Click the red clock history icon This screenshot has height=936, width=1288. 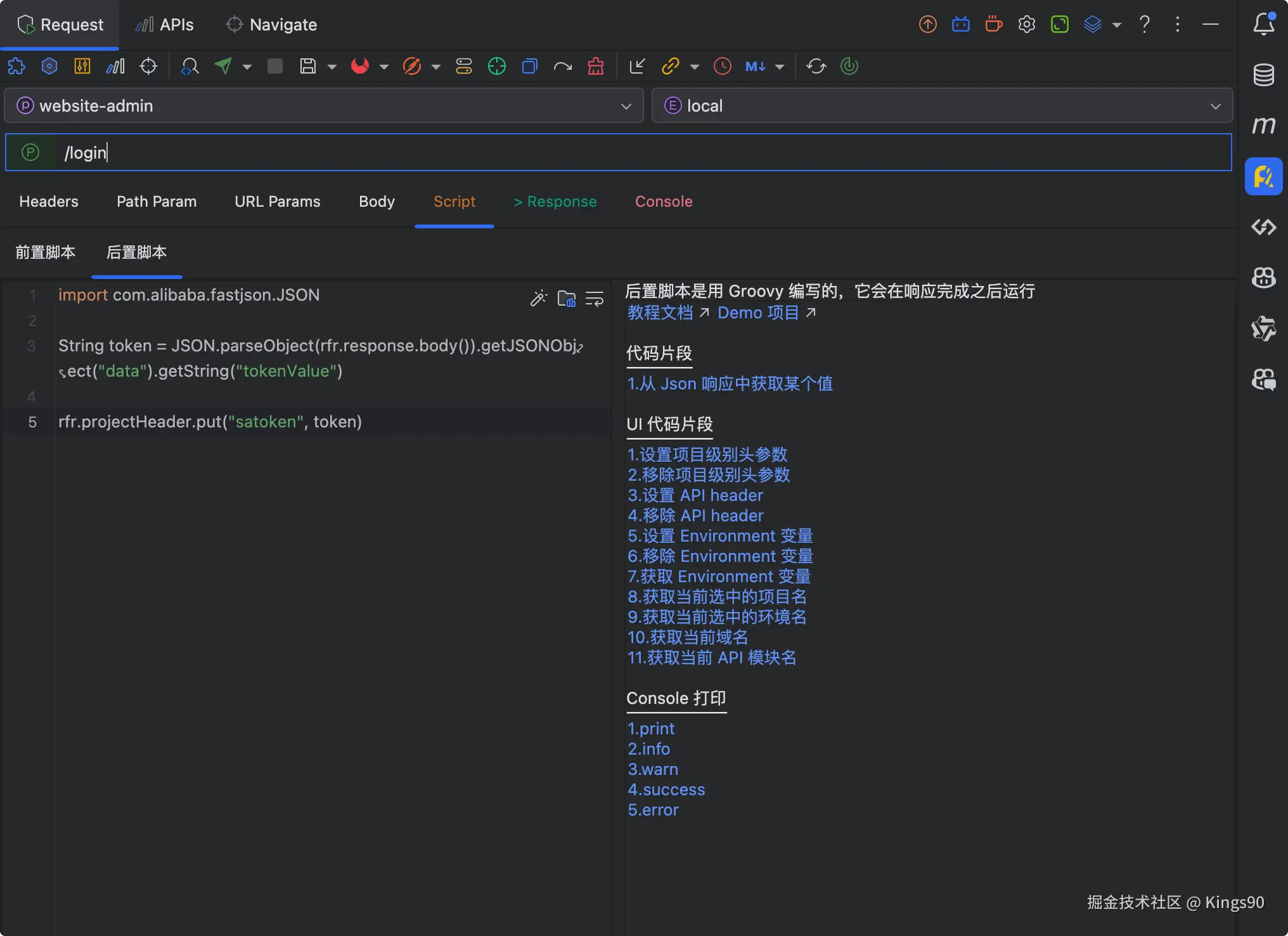click(x=722, y=66)
